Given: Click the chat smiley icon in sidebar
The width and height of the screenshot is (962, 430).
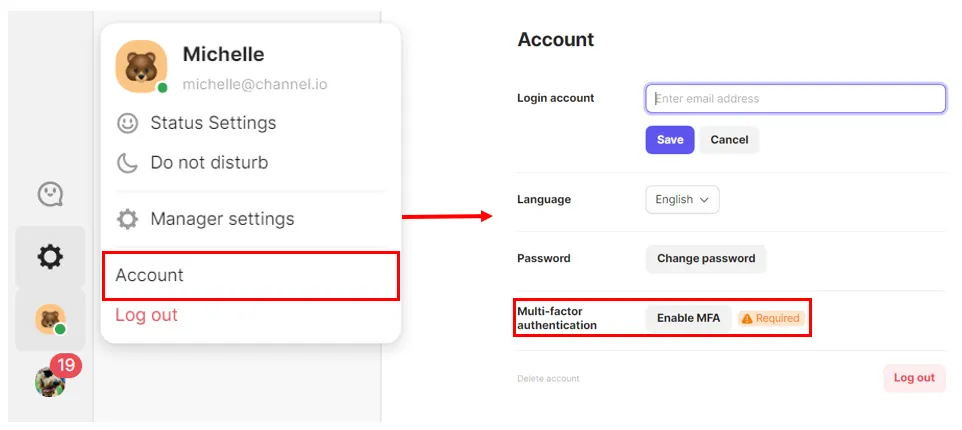Looking at the screenshot, I should coord(50,194).
